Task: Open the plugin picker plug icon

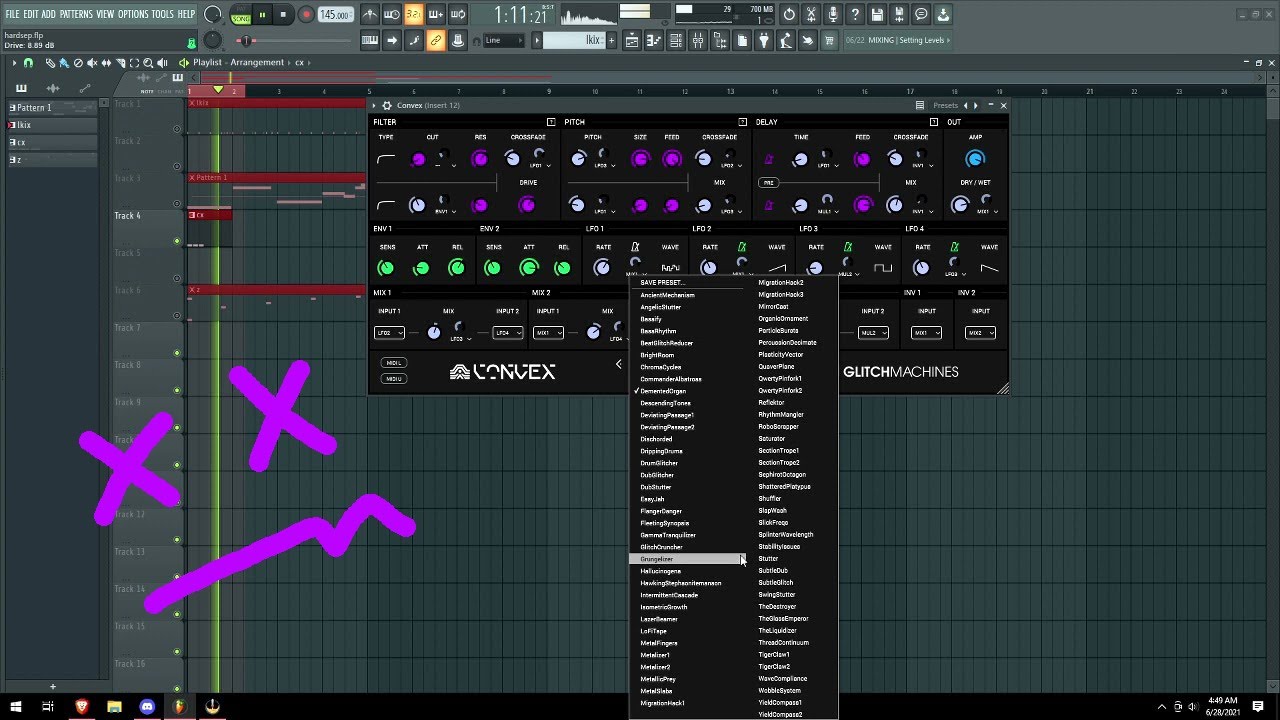Action: [x=763, y=40]
